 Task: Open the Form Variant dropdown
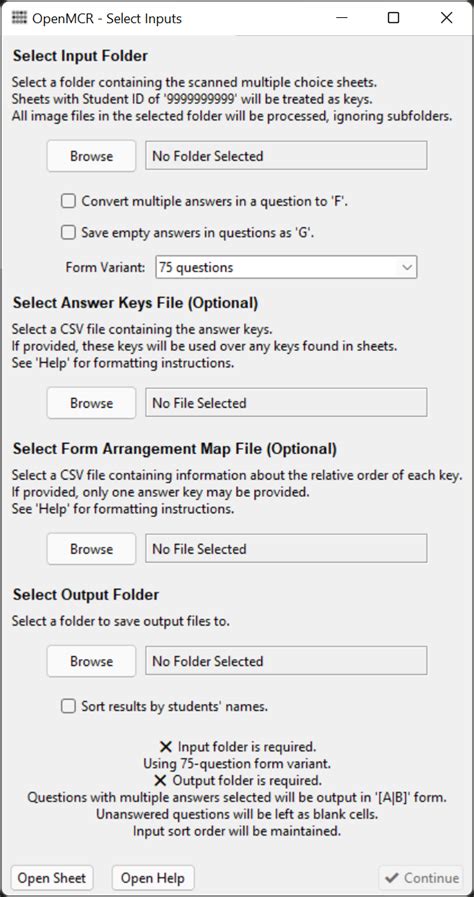[x=286, y=267]
